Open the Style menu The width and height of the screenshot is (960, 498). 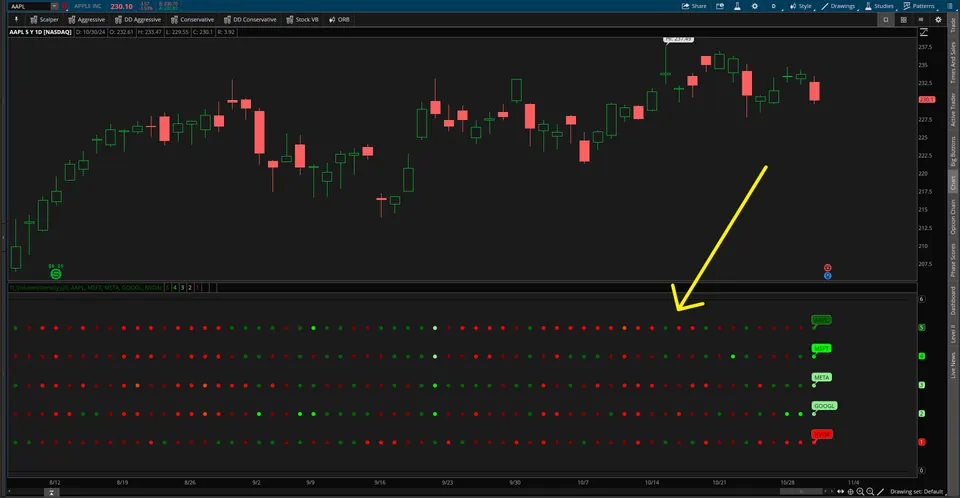800,6
